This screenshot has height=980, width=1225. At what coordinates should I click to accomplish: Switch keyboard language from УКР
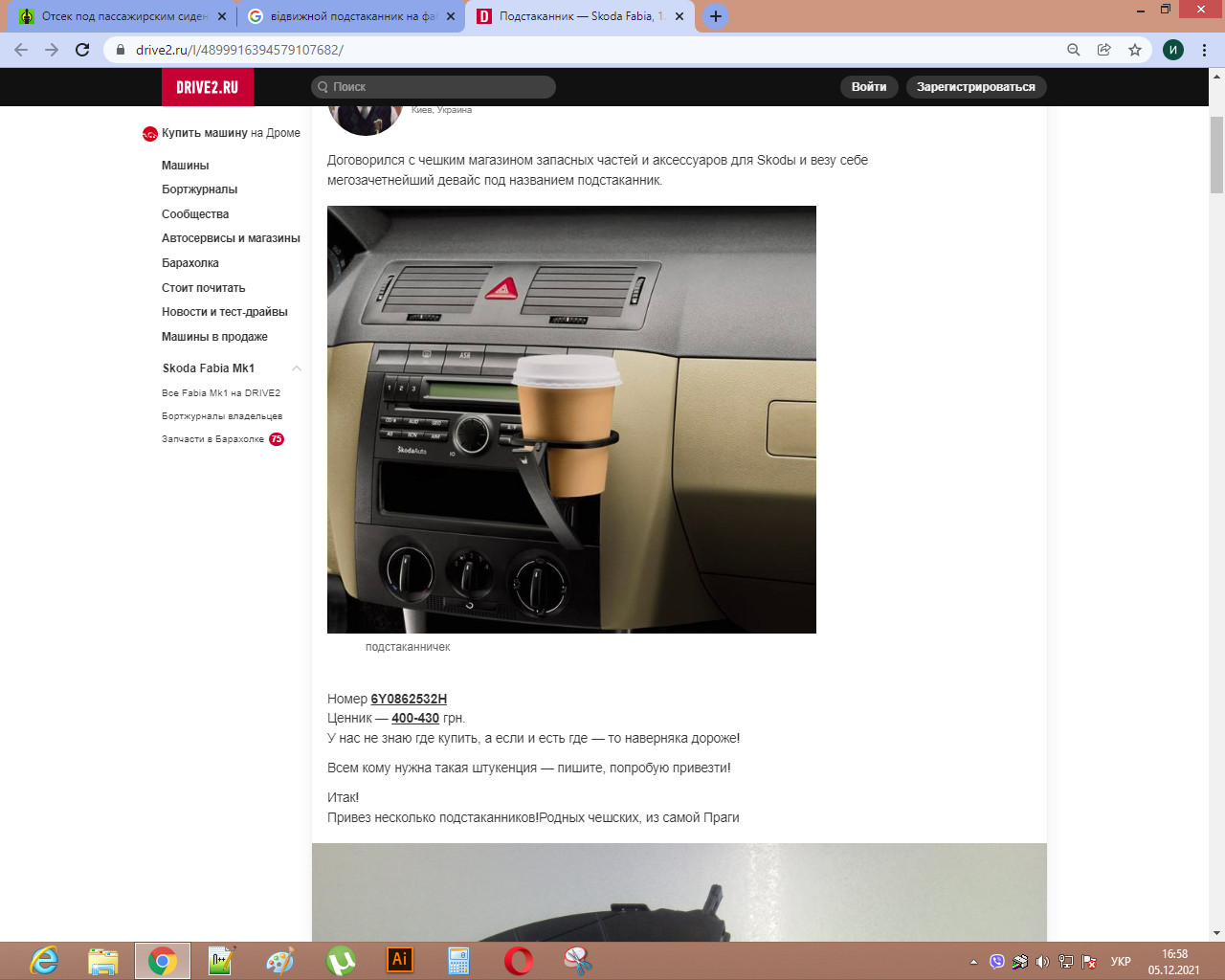tap(1121, 962)
